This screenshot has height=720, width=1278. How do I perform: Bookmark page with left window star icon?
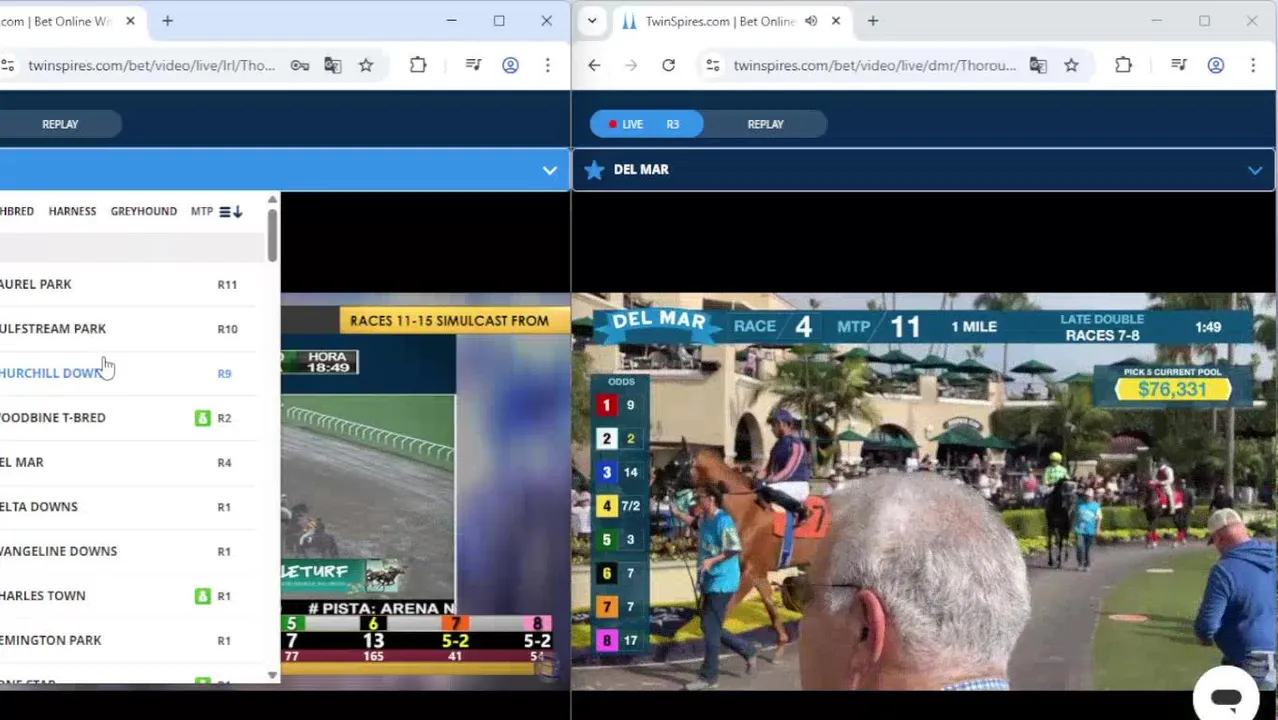coord(366,65)
